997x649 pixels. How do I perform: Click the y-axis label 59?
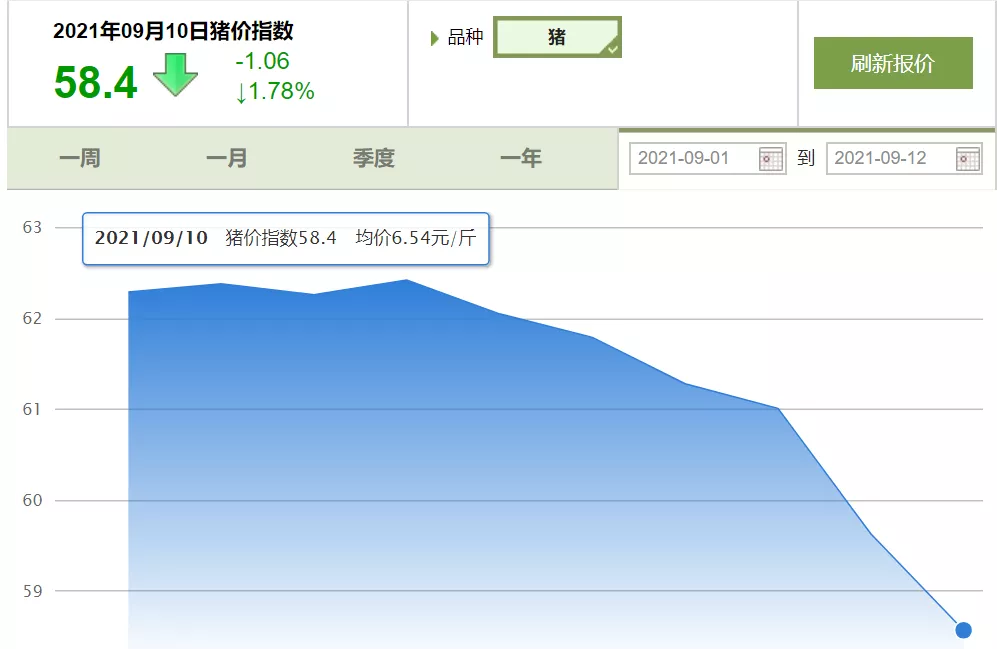[32, 591]
